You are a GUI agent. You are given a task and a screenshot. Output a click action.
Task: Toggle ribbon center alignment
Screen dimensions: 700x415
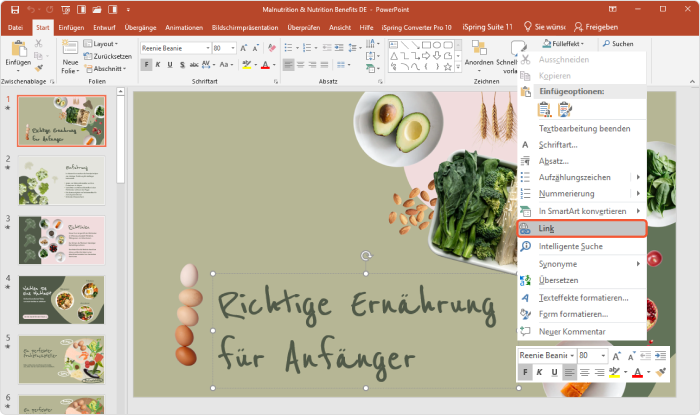pos(300,65)
